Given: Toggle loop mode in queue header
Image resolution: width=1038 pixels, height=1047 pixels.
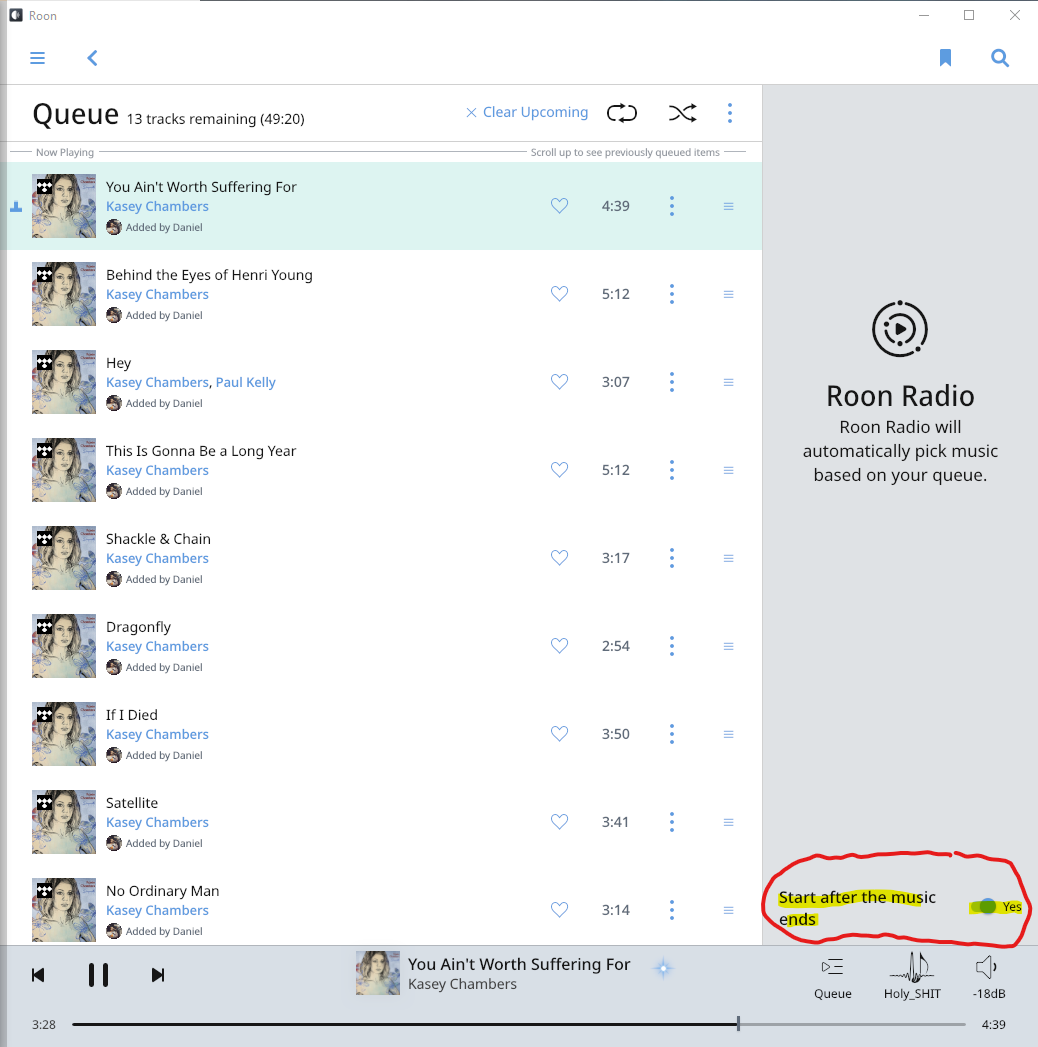Looking at the screenshot, I should (621, 113).
